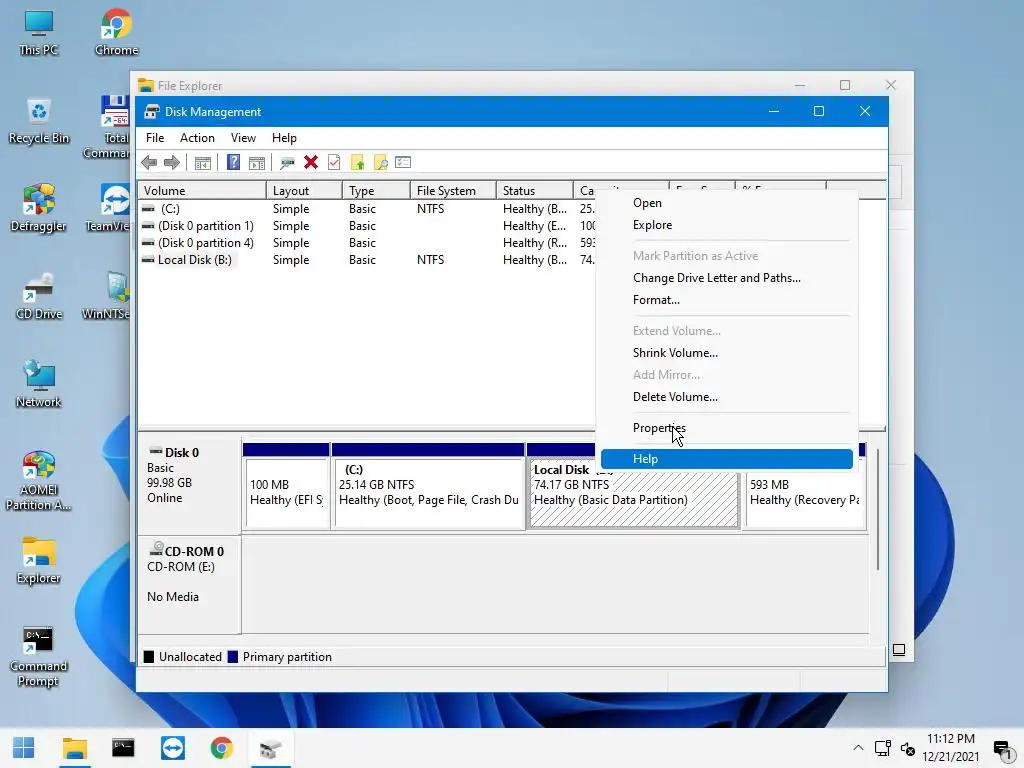
Task: Click the Back arrow in Disk Management toolbar
Action: pyautogui.click(x=149, y=163)
